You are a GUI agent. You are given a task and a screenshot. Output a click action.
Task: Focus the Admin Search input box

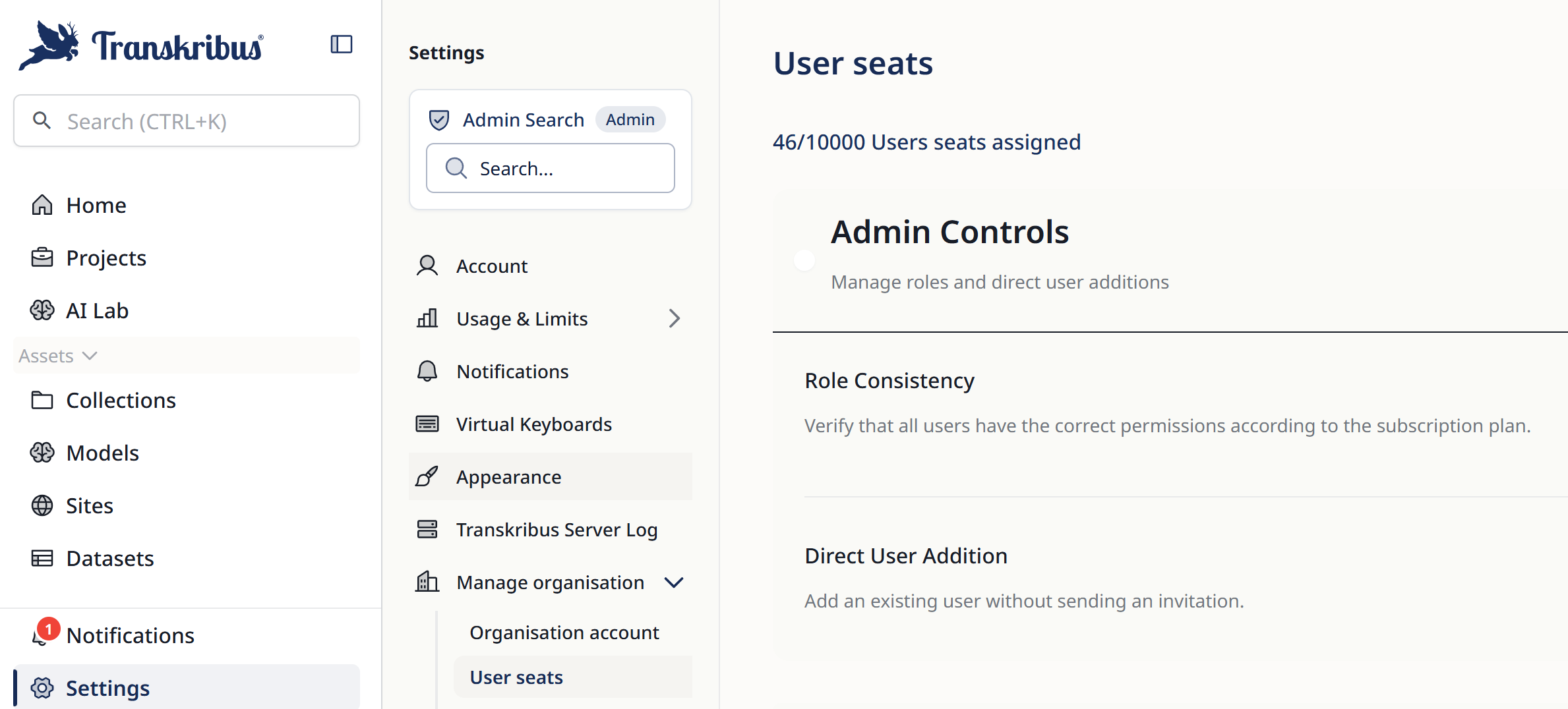tap(551, 169)
